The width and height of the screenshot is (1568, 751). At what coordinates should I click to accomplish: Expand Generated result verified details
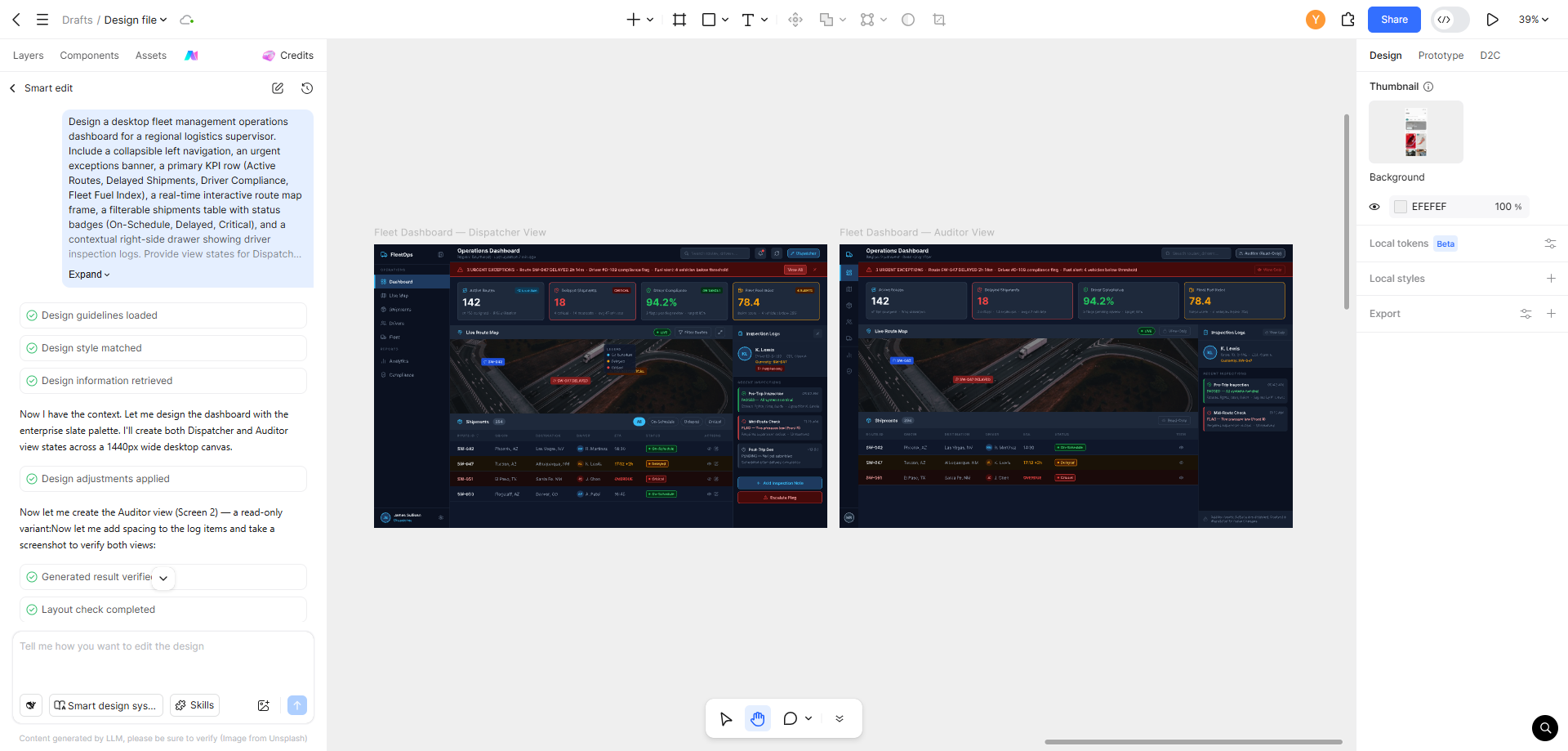[163, 578]
